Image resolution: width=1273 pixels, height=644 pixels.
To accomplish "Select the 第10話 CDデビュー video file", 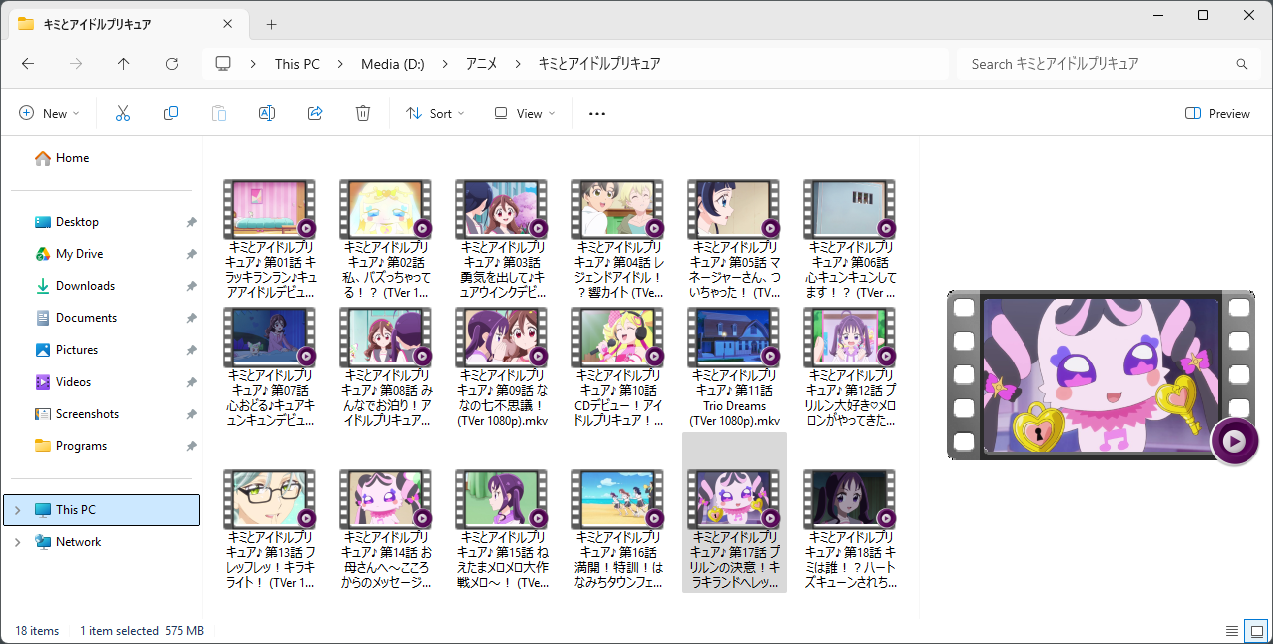I will click(x=618, y=368).
